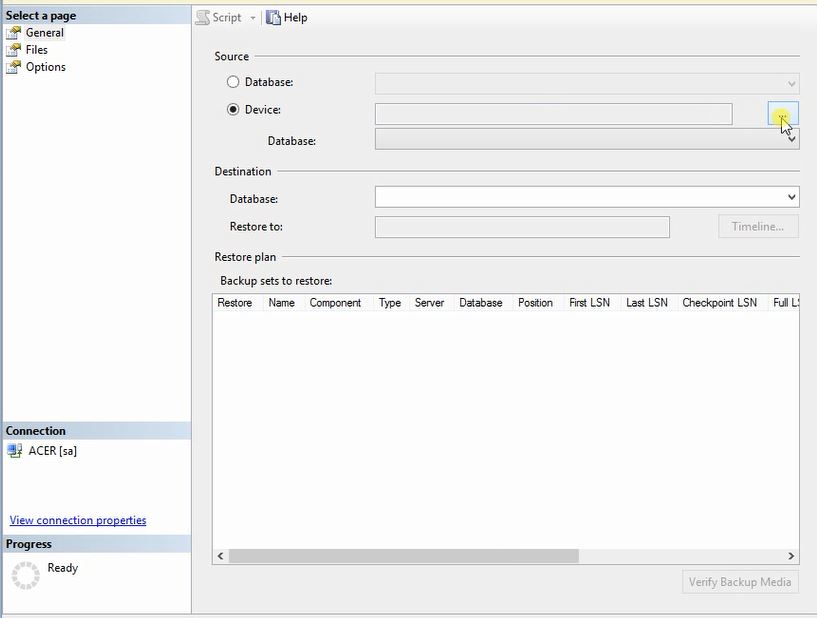Click the Files page icon
The height and width of the screenshot is (618, 817).
14,50
